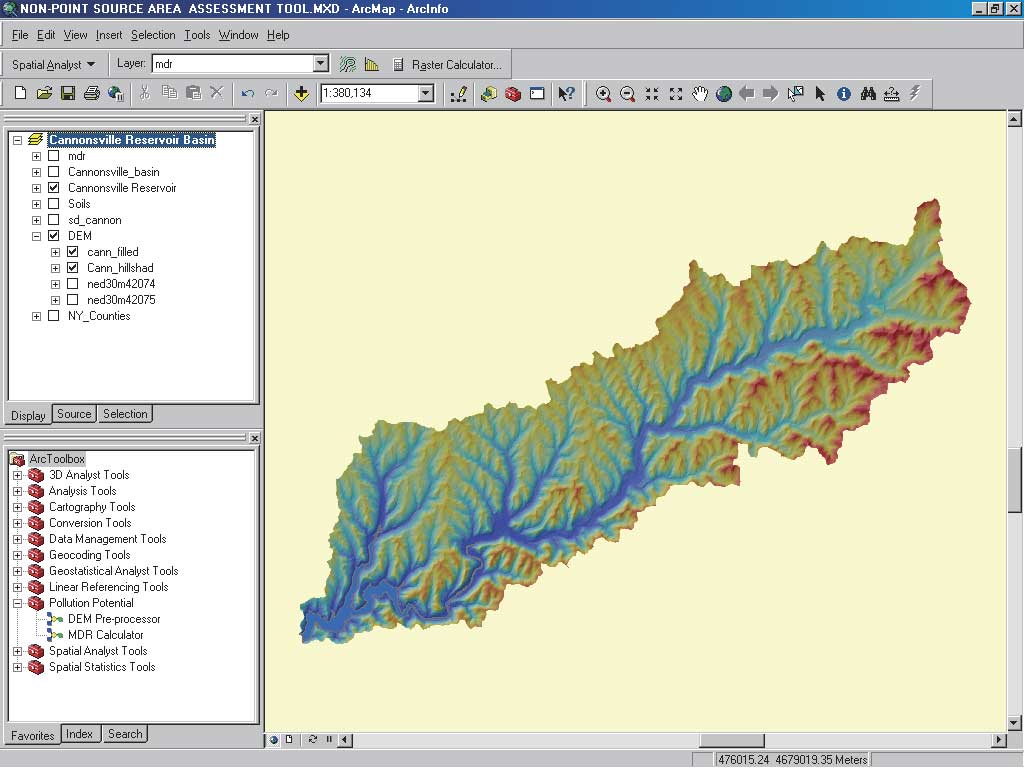
Task: Select the Pan hand tool
Action: click(700, 94)
